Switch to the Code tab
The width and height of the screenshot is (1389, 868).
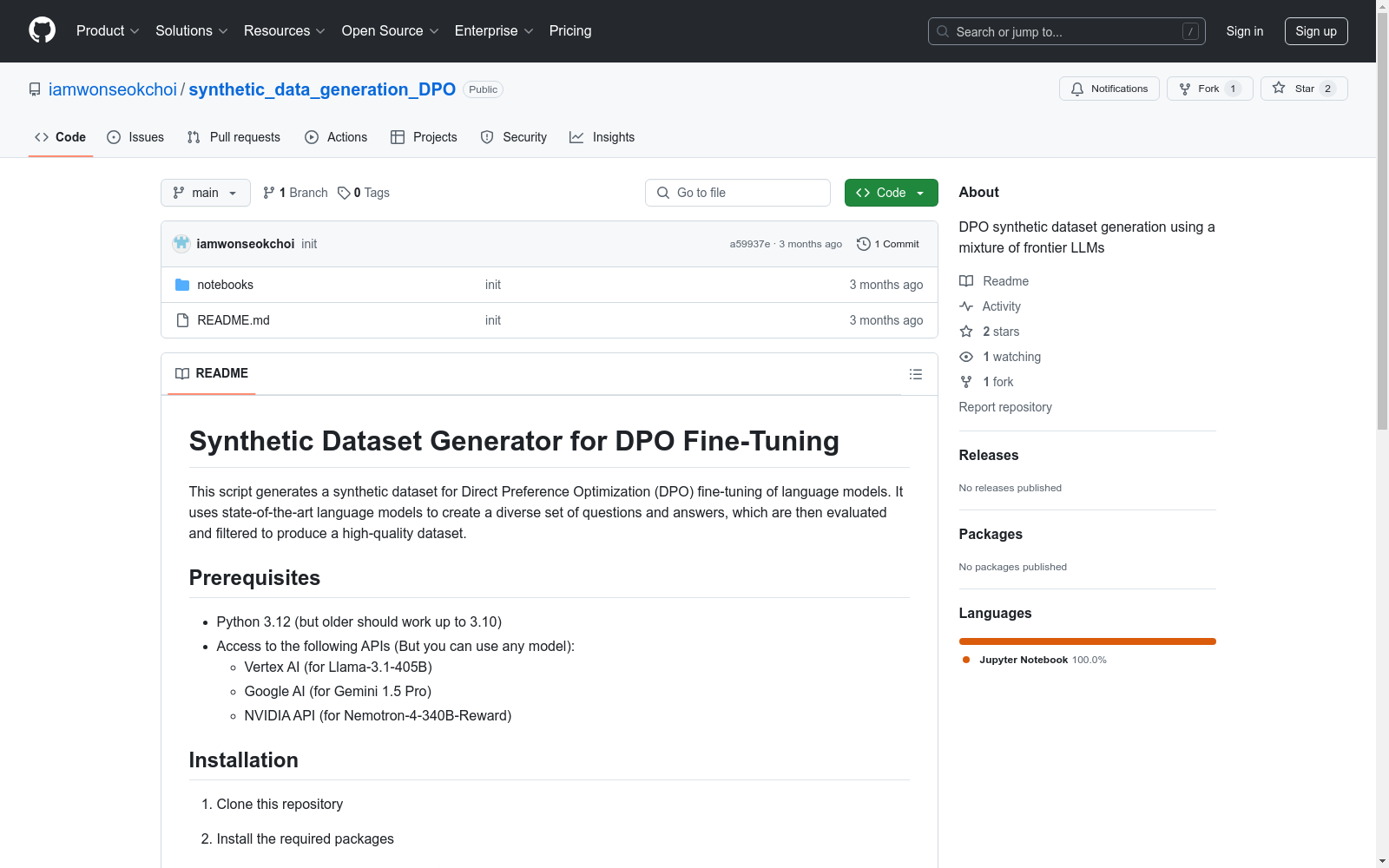[x=61, y=137]
